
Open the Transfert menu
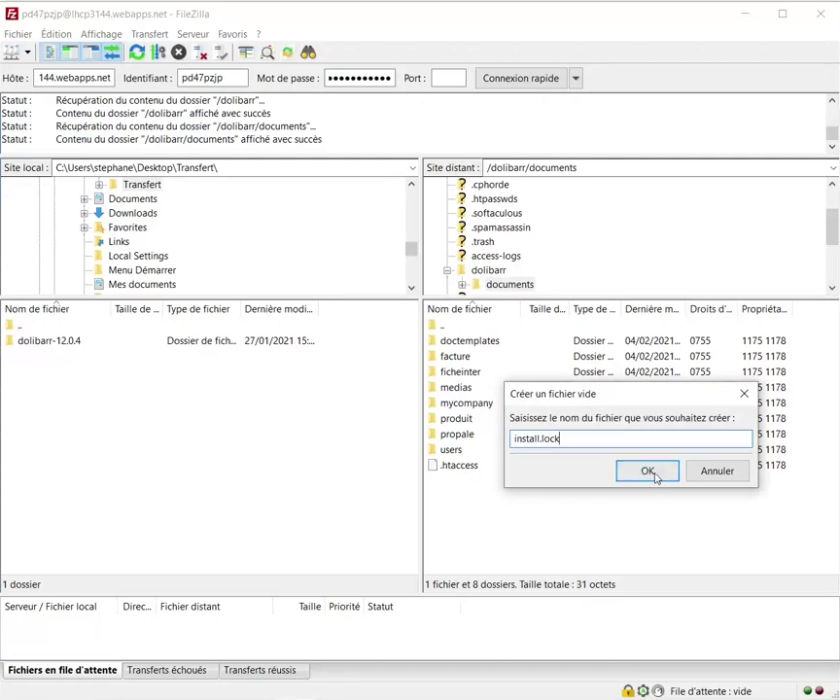[x=149, y=34]
